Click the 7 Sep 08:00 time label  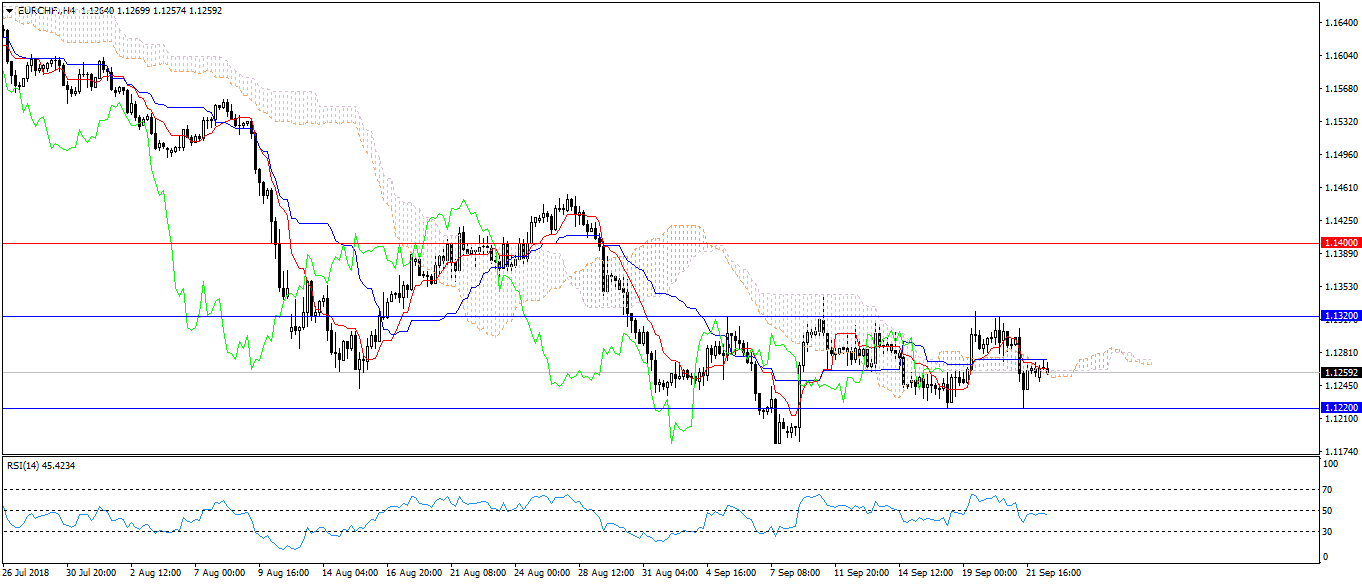795,574
